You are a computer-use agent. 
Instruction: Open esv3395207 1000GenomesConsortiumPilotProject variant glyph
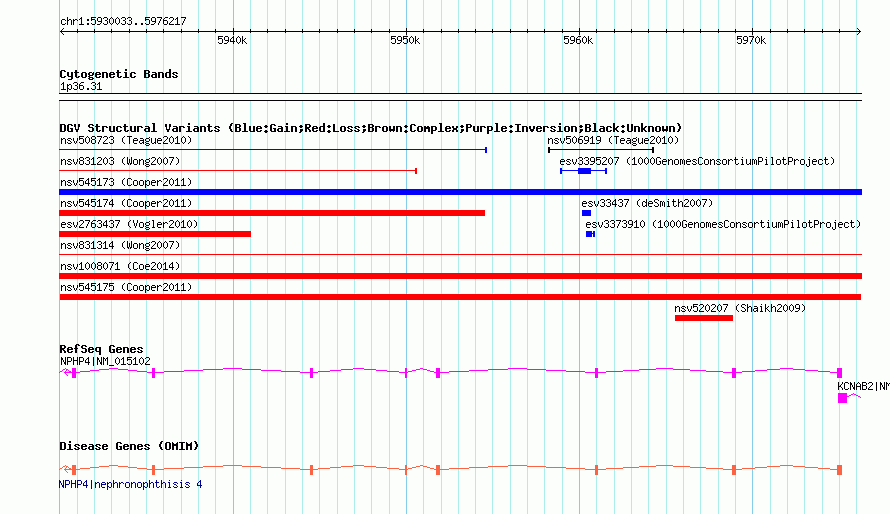pos(583,171)
